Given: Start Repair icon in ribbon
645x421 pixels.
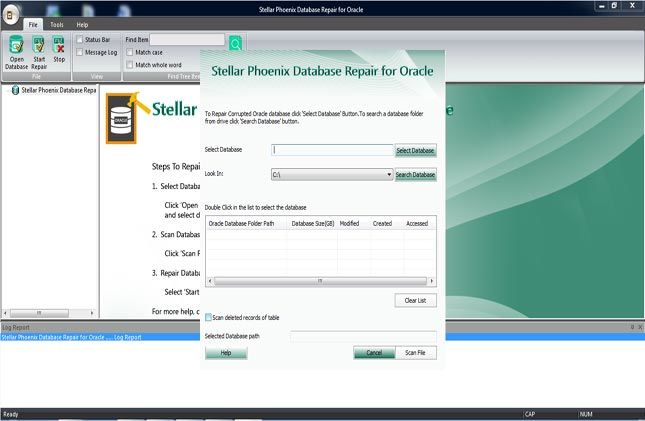Looking at the screenshot, I should click(x=39, y=52).
